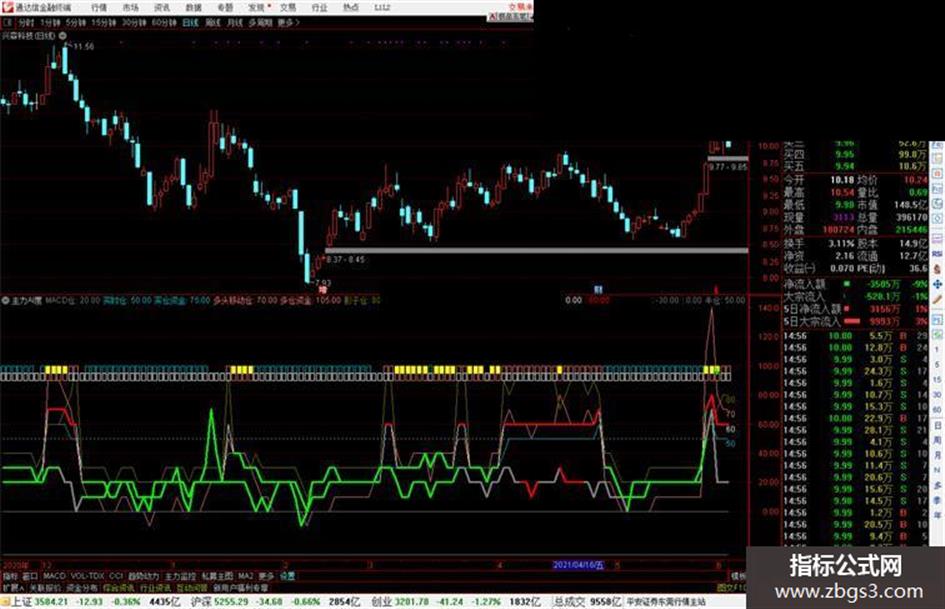Screen dimensions: 945x609
Task: Select the 周线 weekly chart tab
Action: point(213,22)
